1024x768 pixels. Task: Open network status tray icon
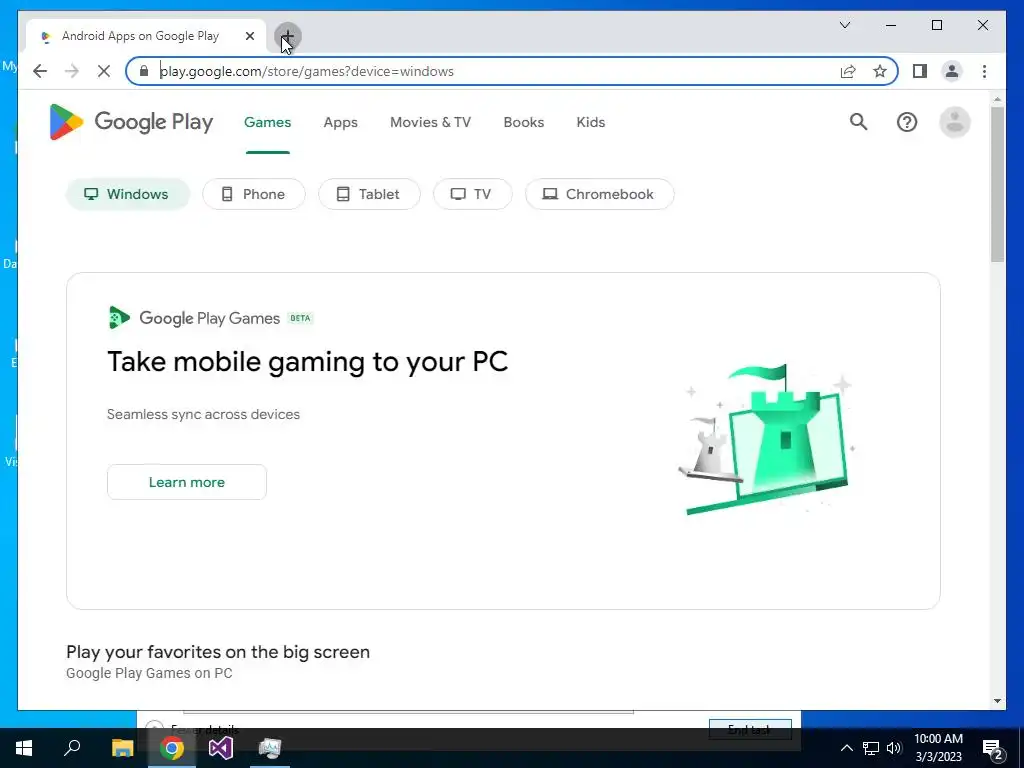[x=871, y=748]
